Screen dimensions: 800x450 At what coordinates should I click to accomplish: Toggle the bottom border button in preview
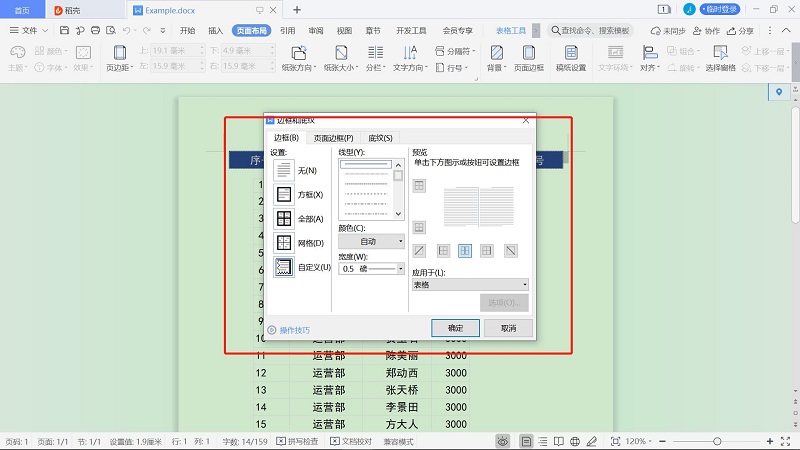[419, 227]
